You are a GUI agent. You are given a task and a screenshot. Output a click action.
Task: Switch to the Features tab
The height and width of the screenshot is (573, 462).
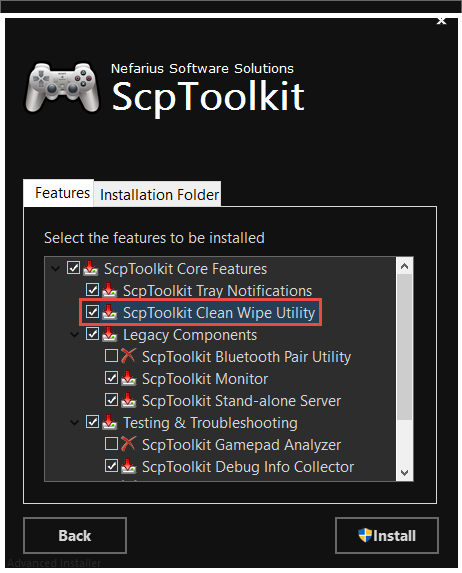point(58,193)
